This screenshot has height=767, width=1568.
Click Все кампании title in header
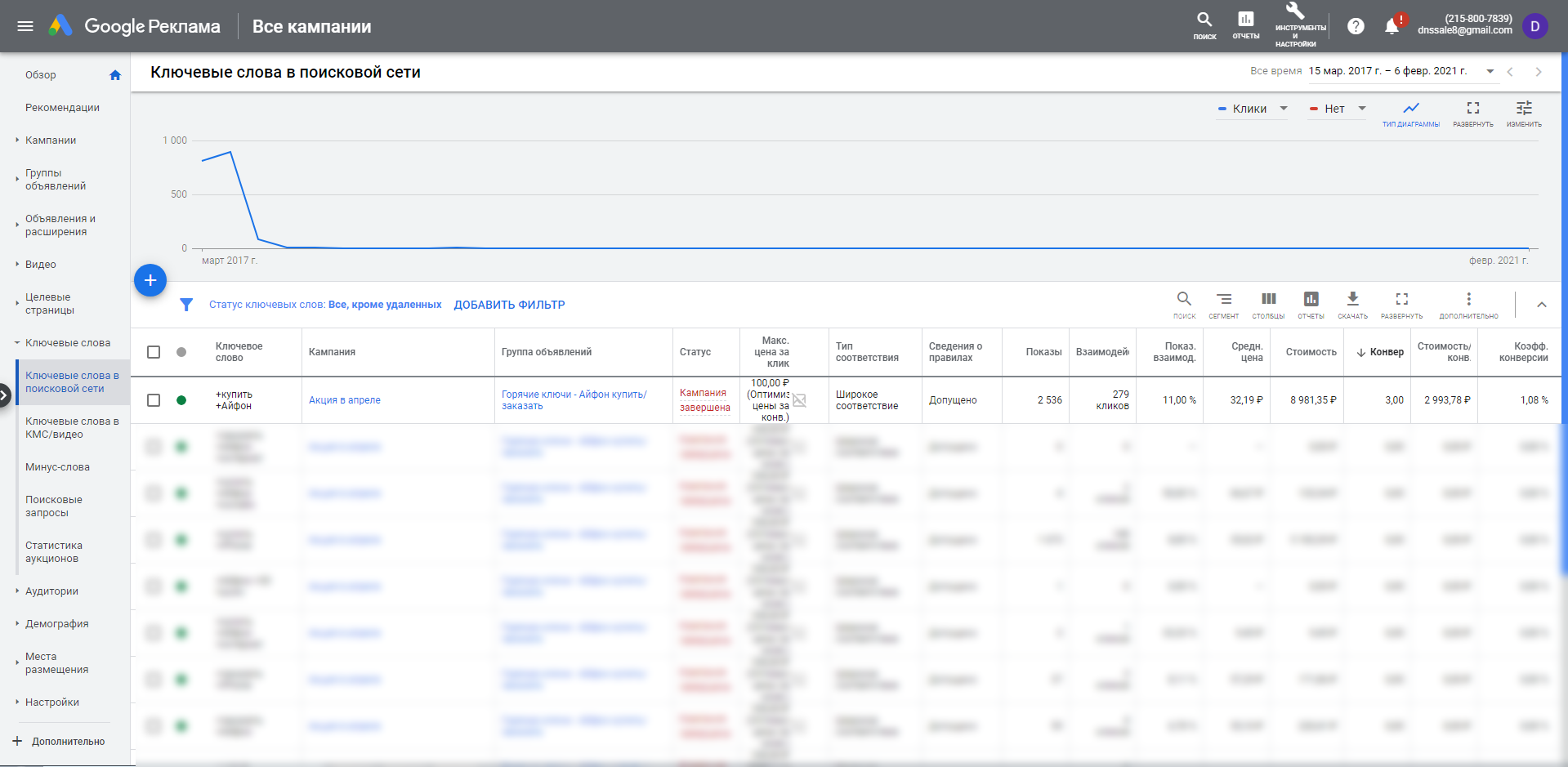click(x=311, y=26)
